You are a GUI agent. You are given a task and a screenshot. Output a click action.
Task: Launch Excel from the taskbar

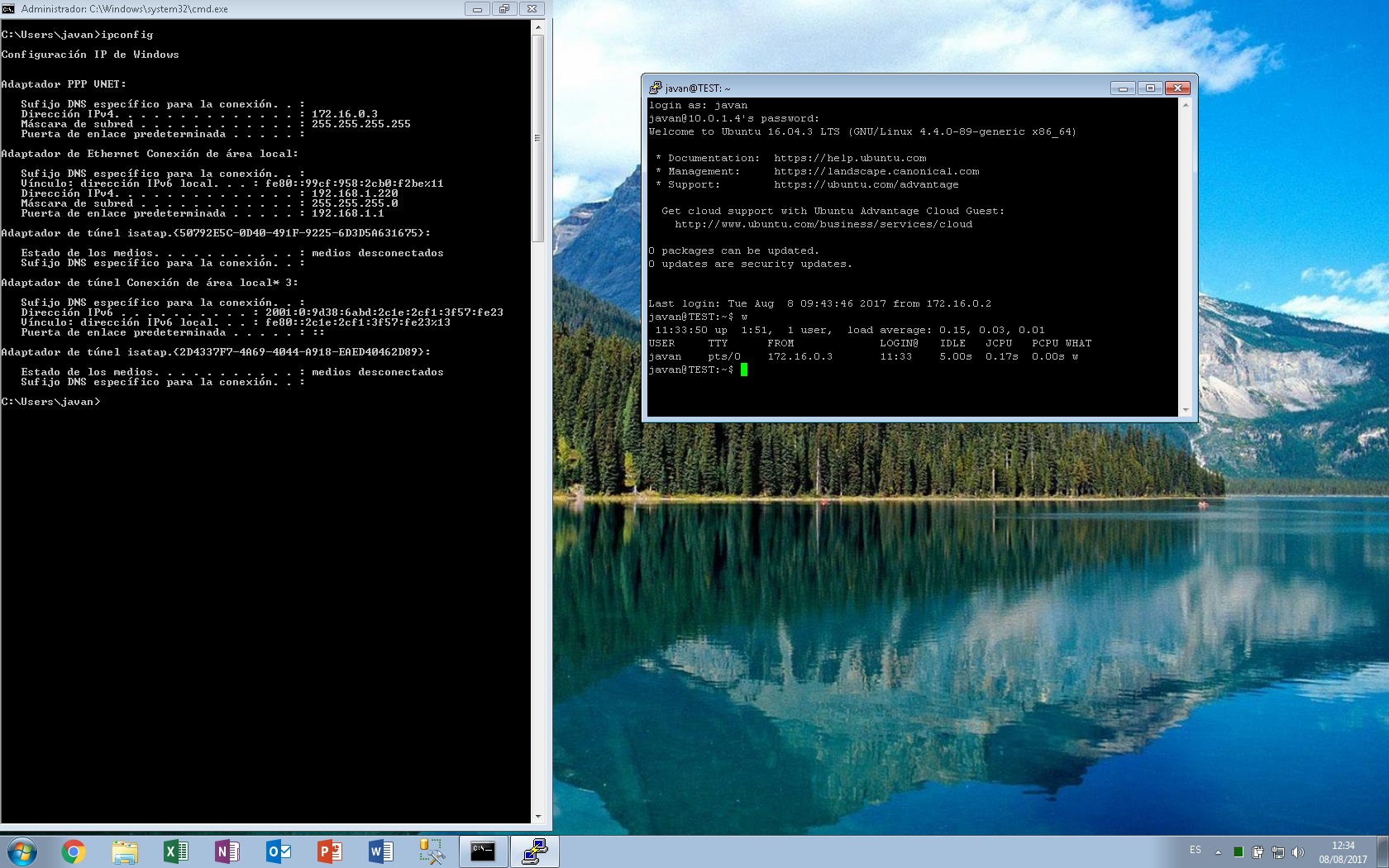(176, 851)
